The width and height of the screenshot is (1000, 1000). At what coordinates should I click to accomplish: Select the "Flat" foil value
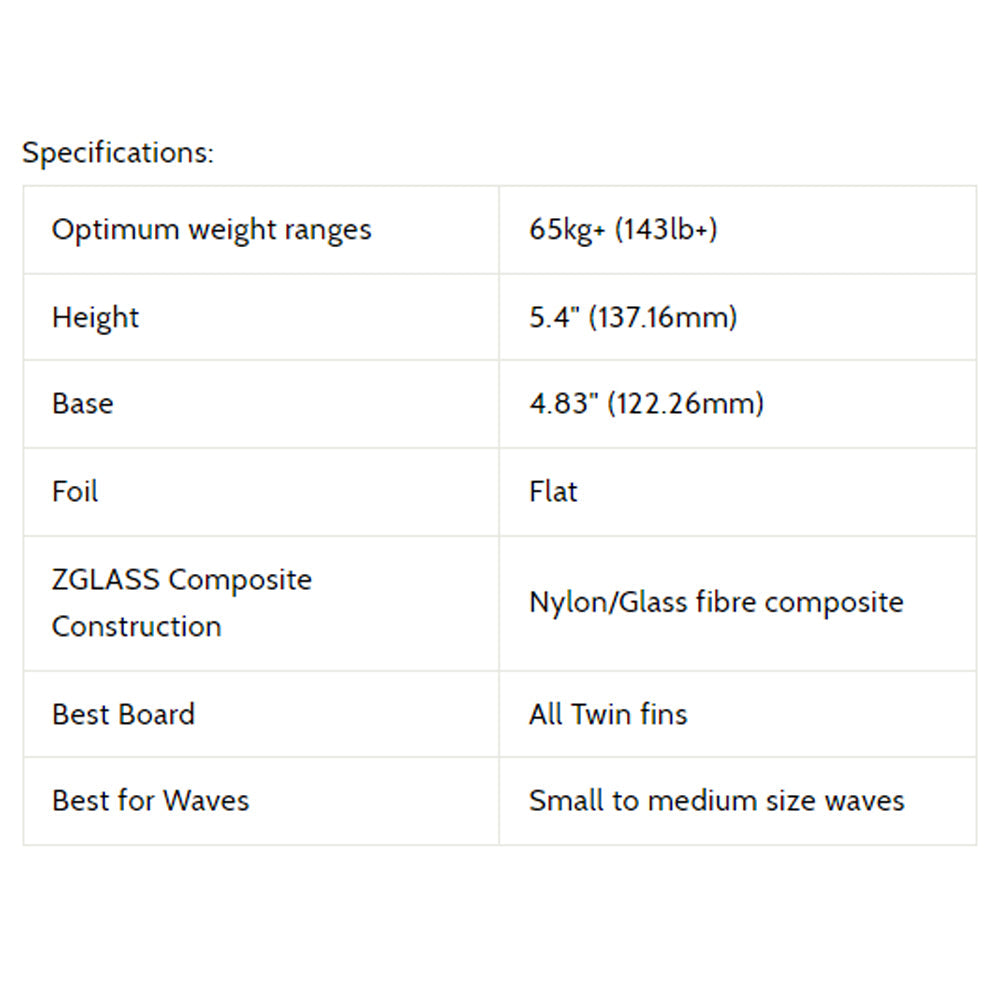click(553, 492)
